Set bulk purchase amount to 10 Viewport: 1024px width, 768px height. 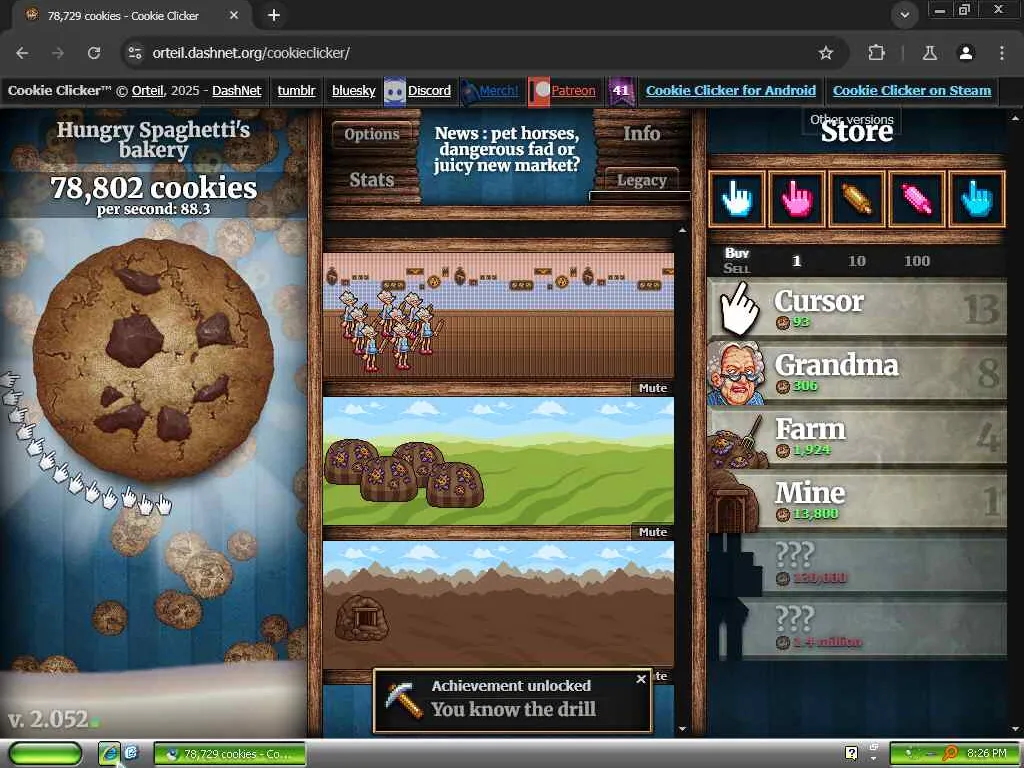856,261
